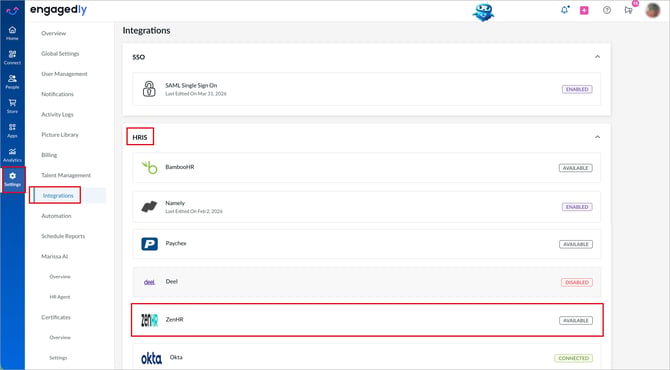This screenshot has height=370, width=670.
Task: Click the Okta logo icon
Action: 151,358
